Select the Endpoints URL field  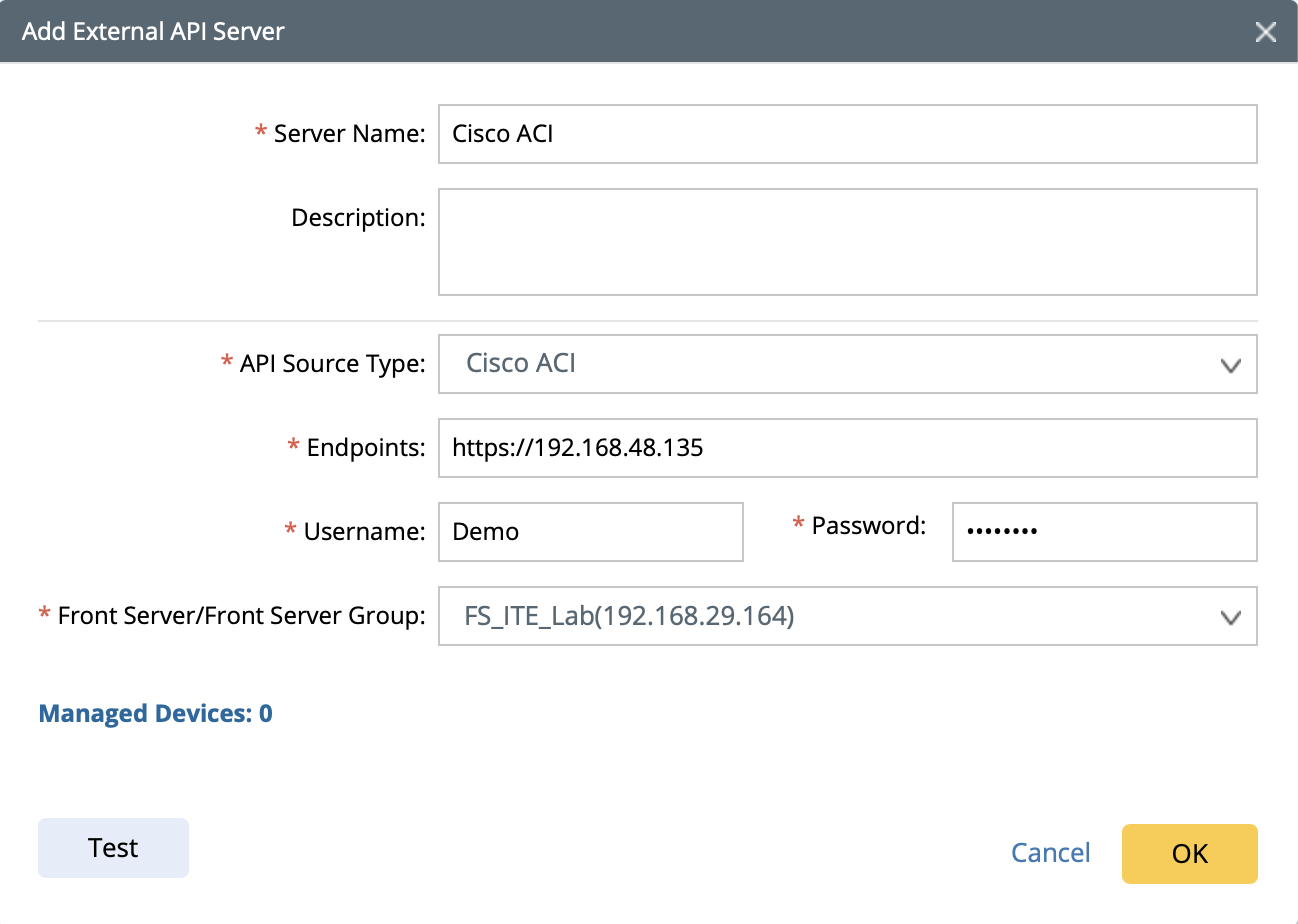pyautogui.click(x=847, y=447)
